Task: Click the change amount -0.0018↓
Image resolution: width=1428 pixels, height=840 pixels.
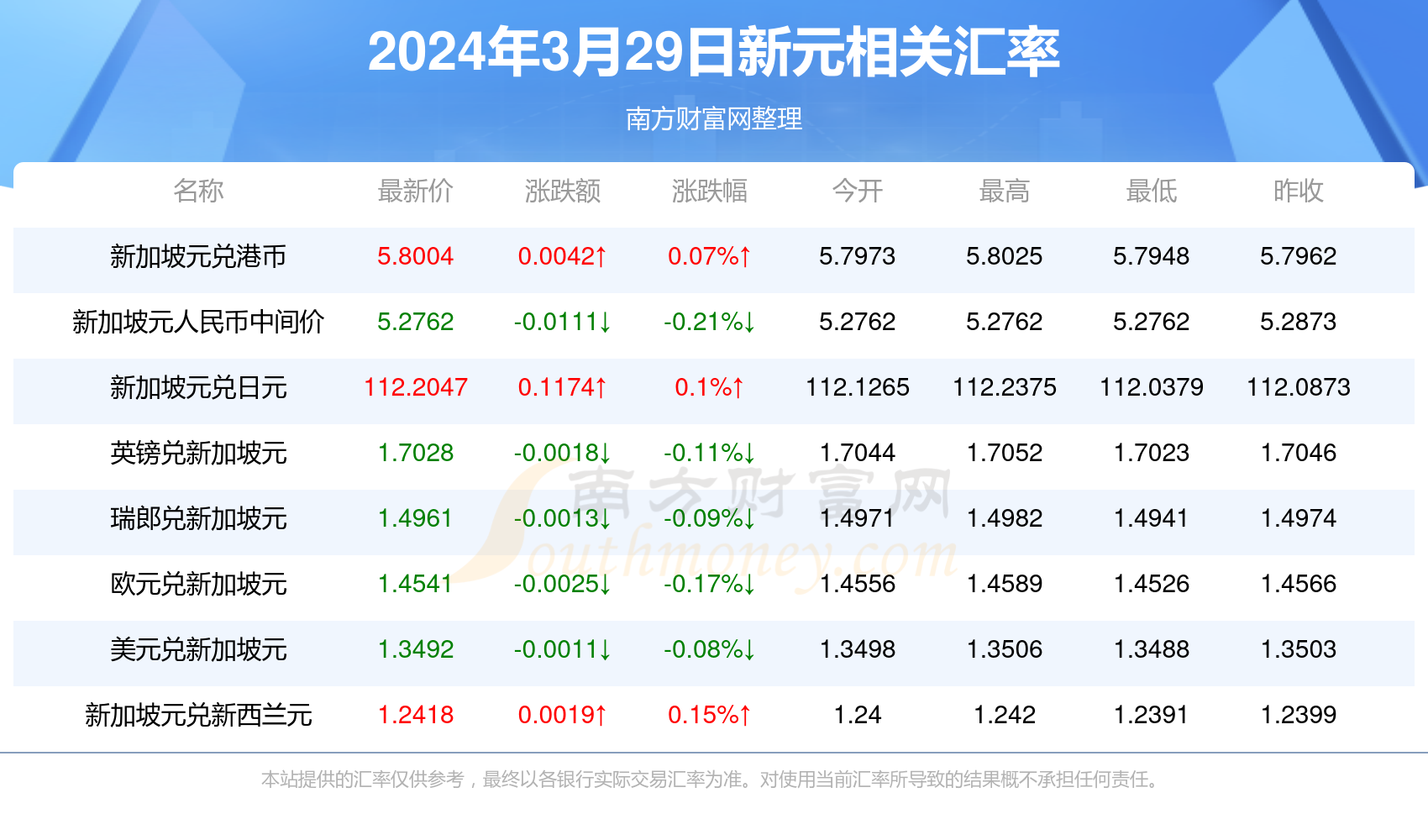Action: point(563,453)
